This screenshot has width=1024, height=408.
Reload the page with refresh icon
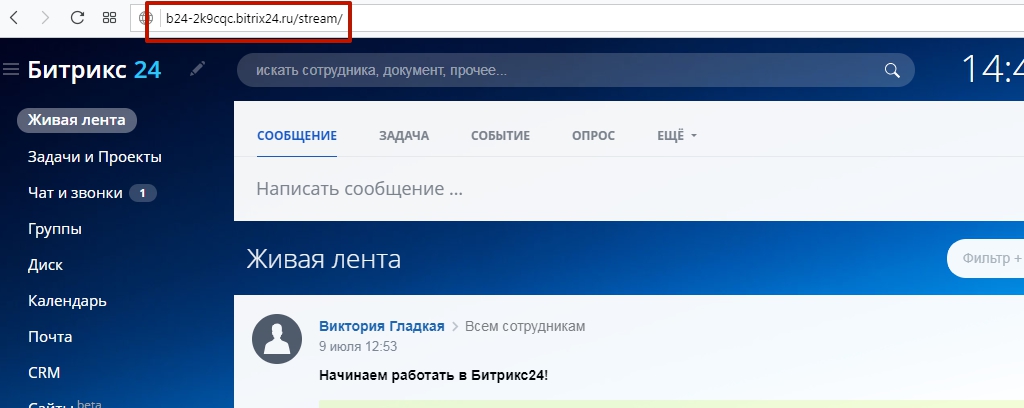[77, 18]
